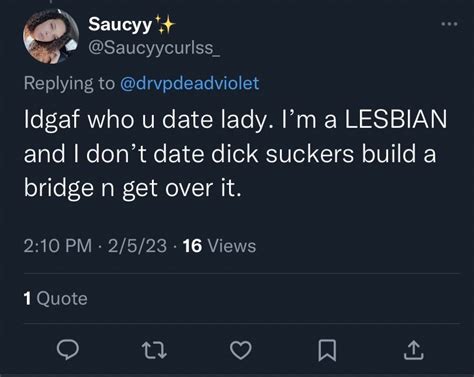Click the 2/5/23 date

(137, 246)
